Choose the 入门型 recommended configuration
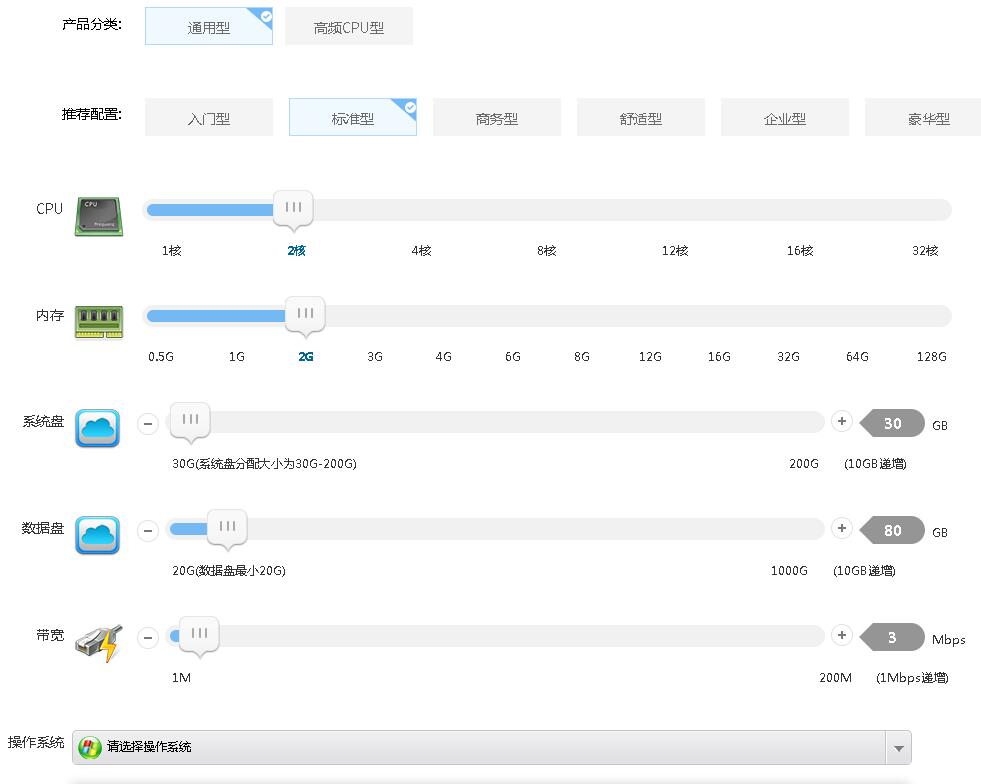 (x=209, y=118)
